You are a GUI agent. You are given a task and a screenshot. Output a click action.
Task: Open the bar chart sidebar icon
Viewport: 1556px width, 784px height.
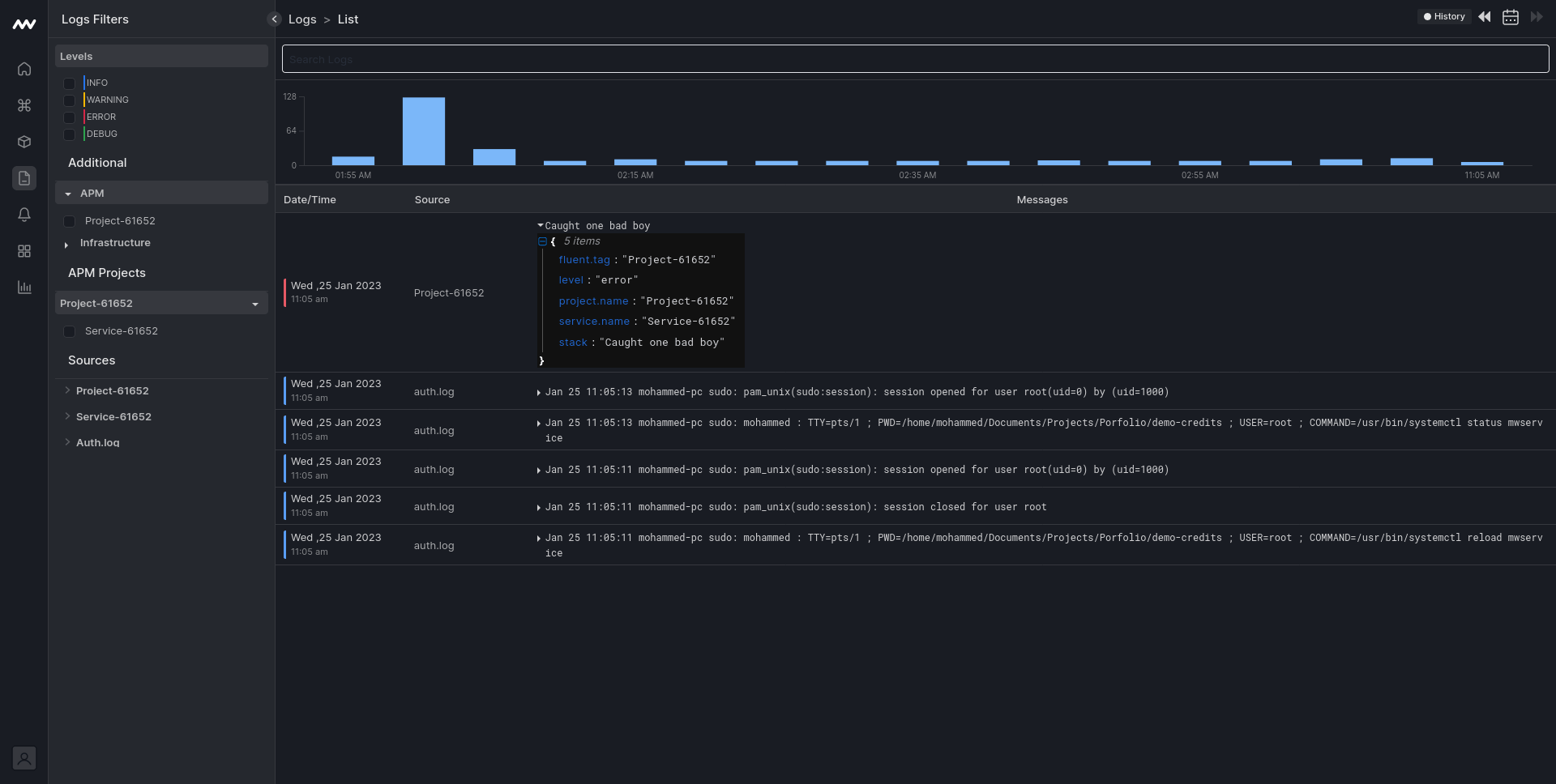pos(24,288)
